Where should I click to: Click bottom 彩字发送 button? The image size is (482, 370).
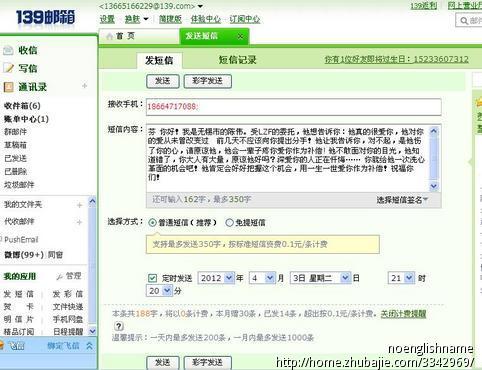[207, 362]
